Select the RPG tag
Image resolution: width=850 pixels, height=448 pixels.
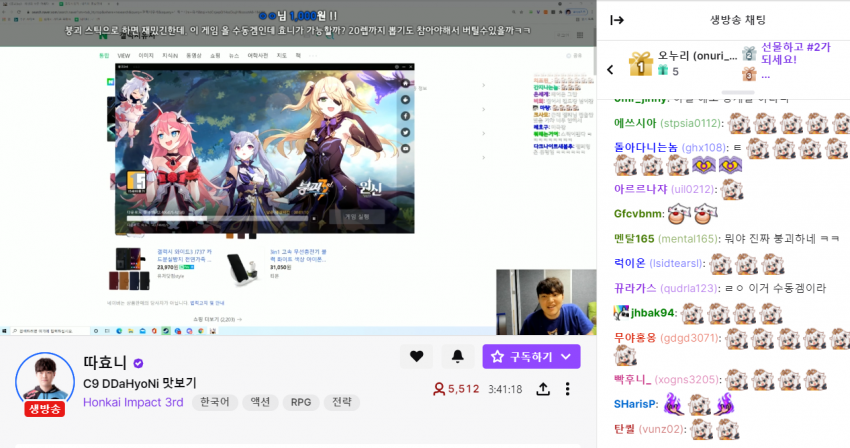tap(301, 402)
